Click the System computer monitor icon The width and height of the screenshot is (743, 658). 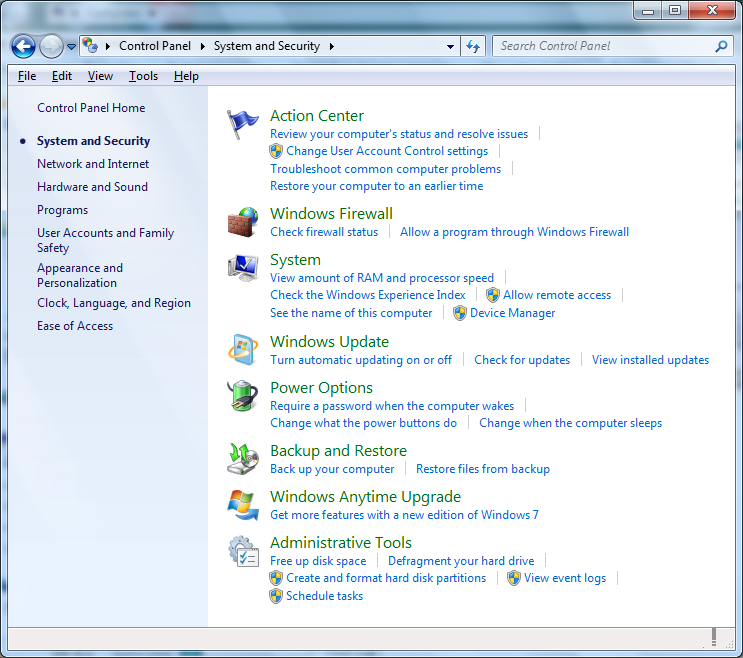click(243, 268)
